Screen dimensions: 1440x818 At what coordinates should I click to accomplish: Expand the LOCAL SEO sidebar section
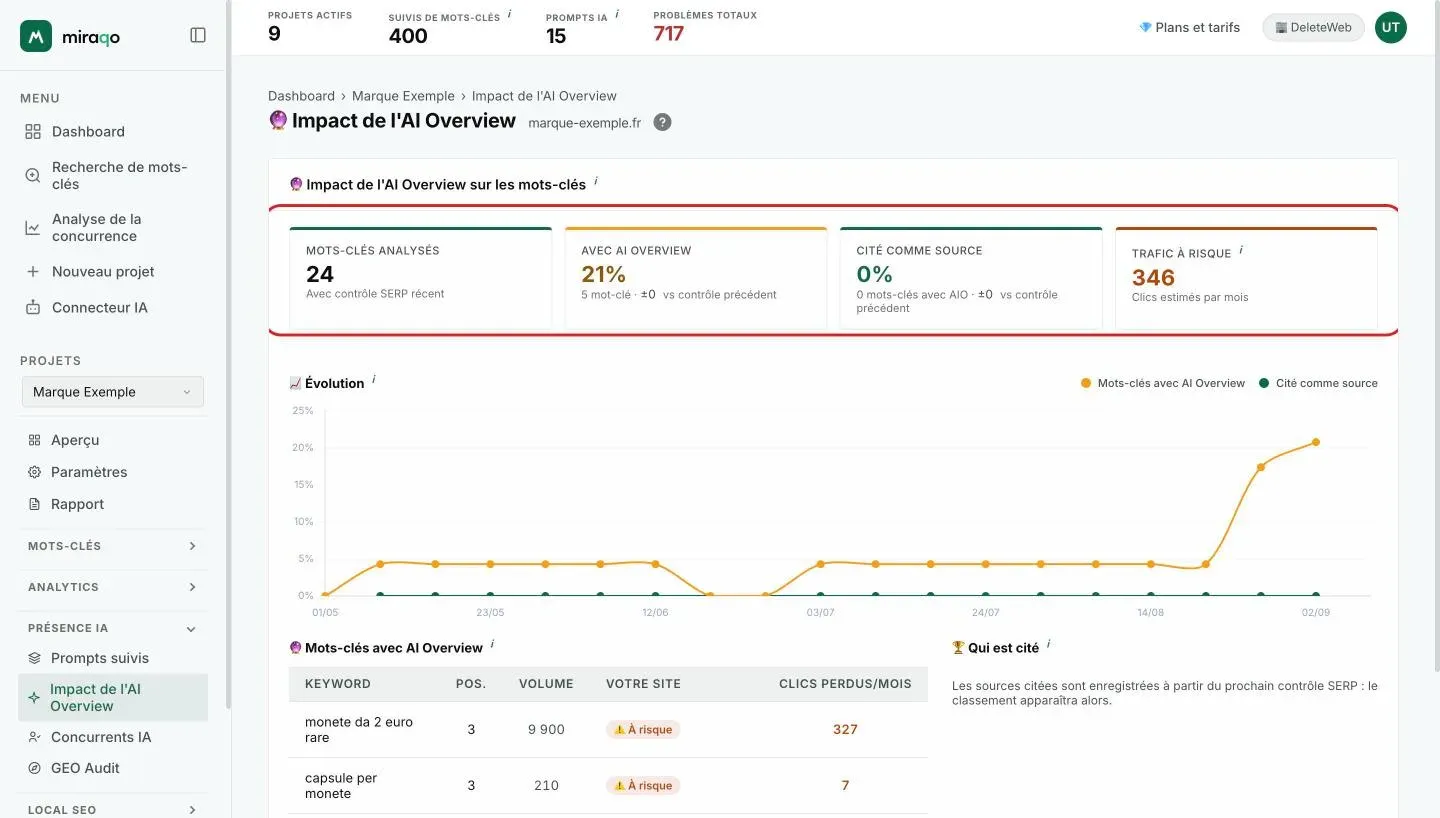(x=113, y=810)
